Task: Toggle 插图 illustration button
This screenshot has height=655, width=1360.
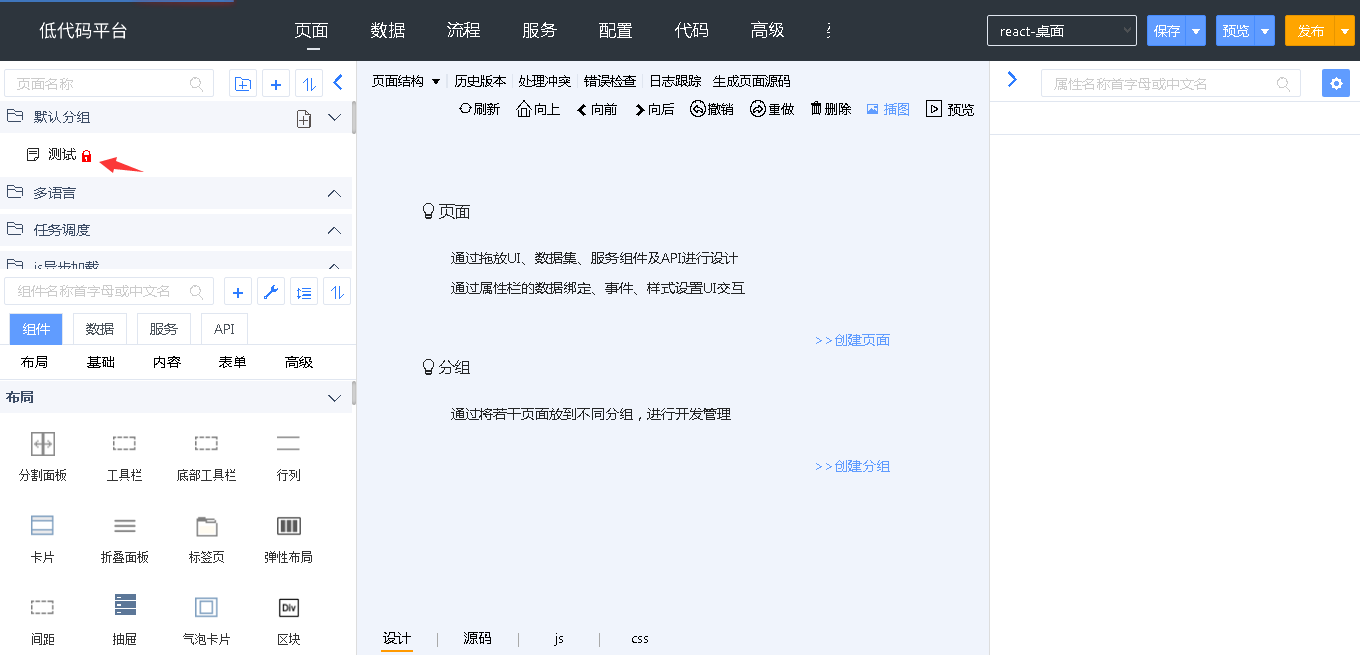Action: 888,109
